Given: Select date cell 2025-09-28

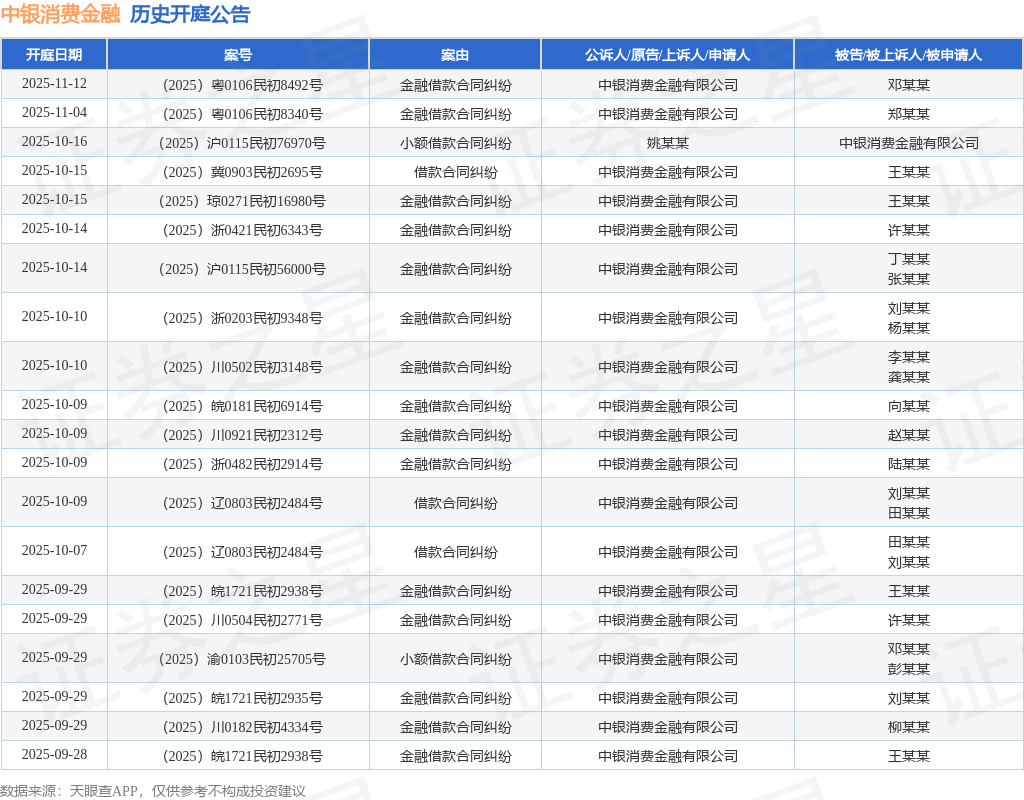Looking at the screenshot, I should 54,754.
